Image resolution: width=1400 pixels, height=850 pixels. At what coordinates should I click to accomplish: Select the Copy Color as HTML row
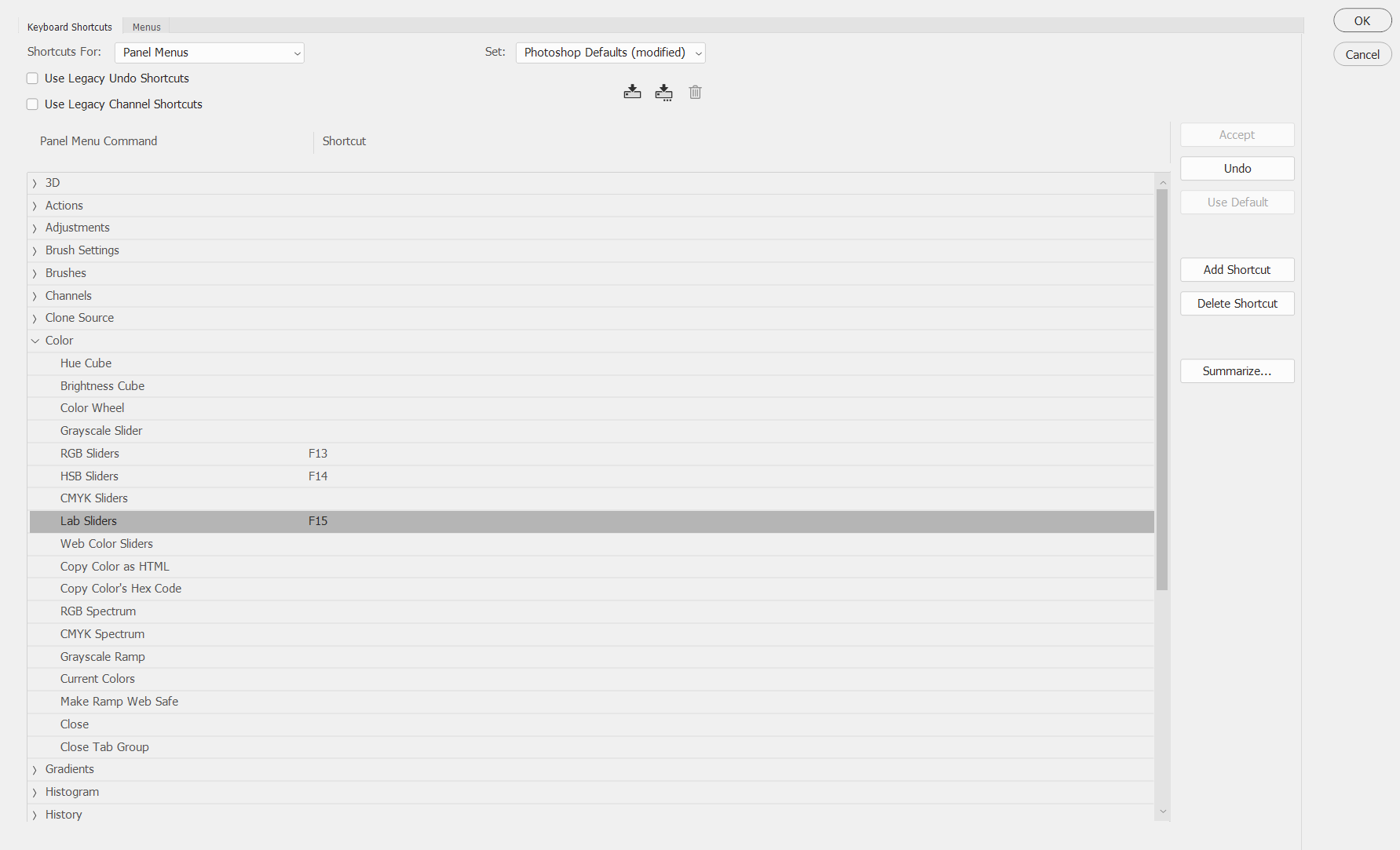pos(591,567)
